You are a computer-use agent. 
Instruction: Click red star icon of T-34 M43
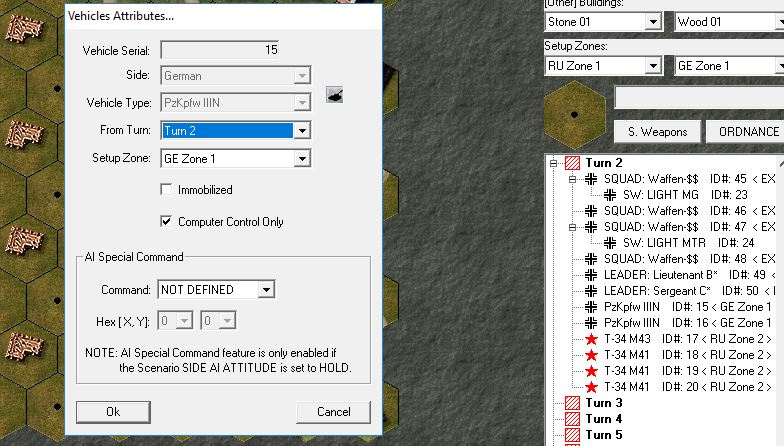click(x=591, y=339)
